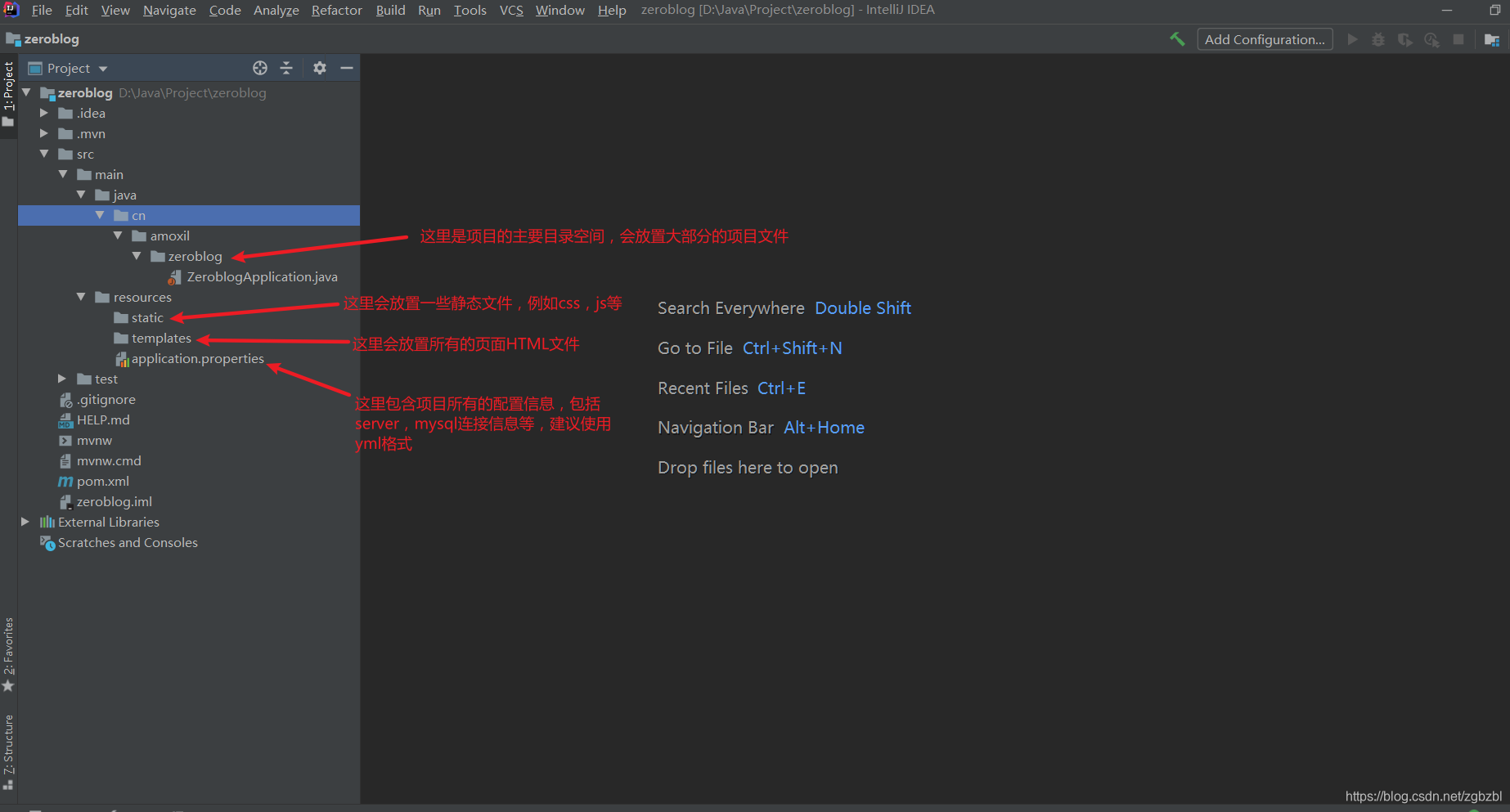The height and width of the screenshot is (812, 1510).
Task: Open the Tools menu
Action: tap(470, 10)
